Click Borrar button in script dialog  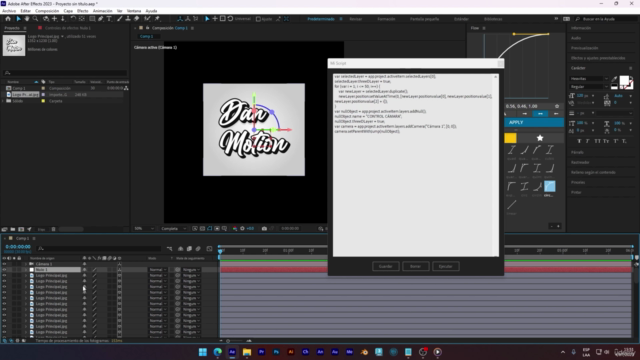[x=416, y=266]
